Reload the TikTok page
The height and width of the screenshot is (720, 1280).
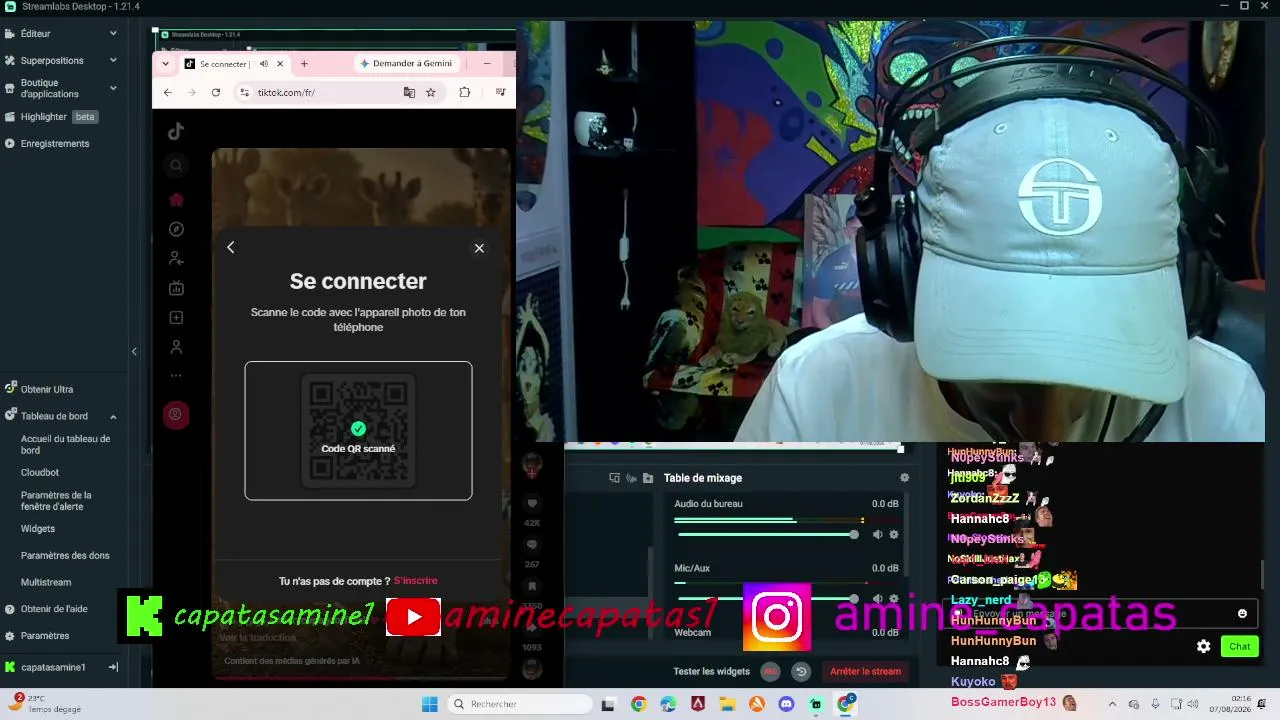click(215, 92)
